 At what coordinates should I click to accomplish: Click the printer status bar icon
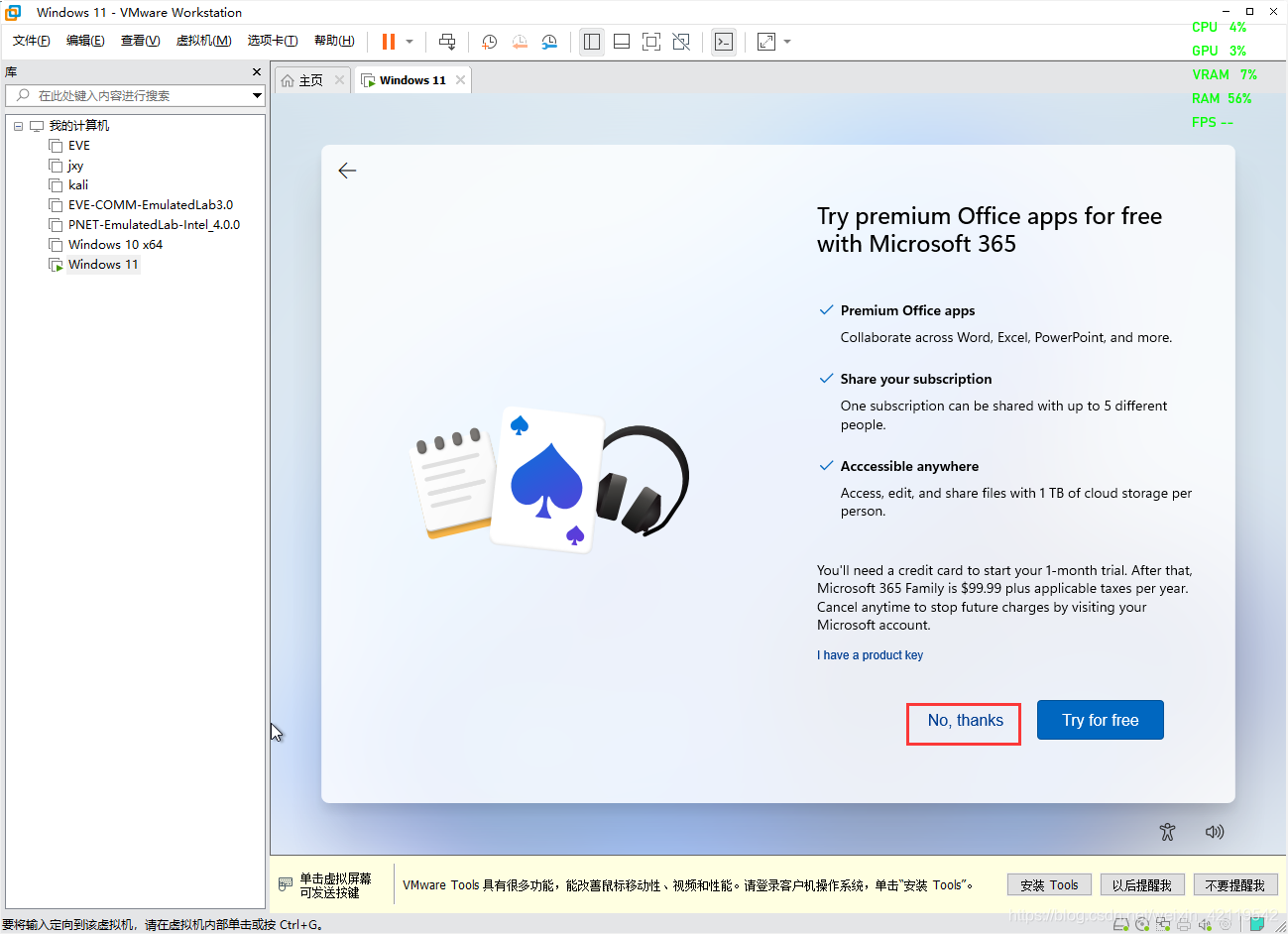[x=1184, y=924]
